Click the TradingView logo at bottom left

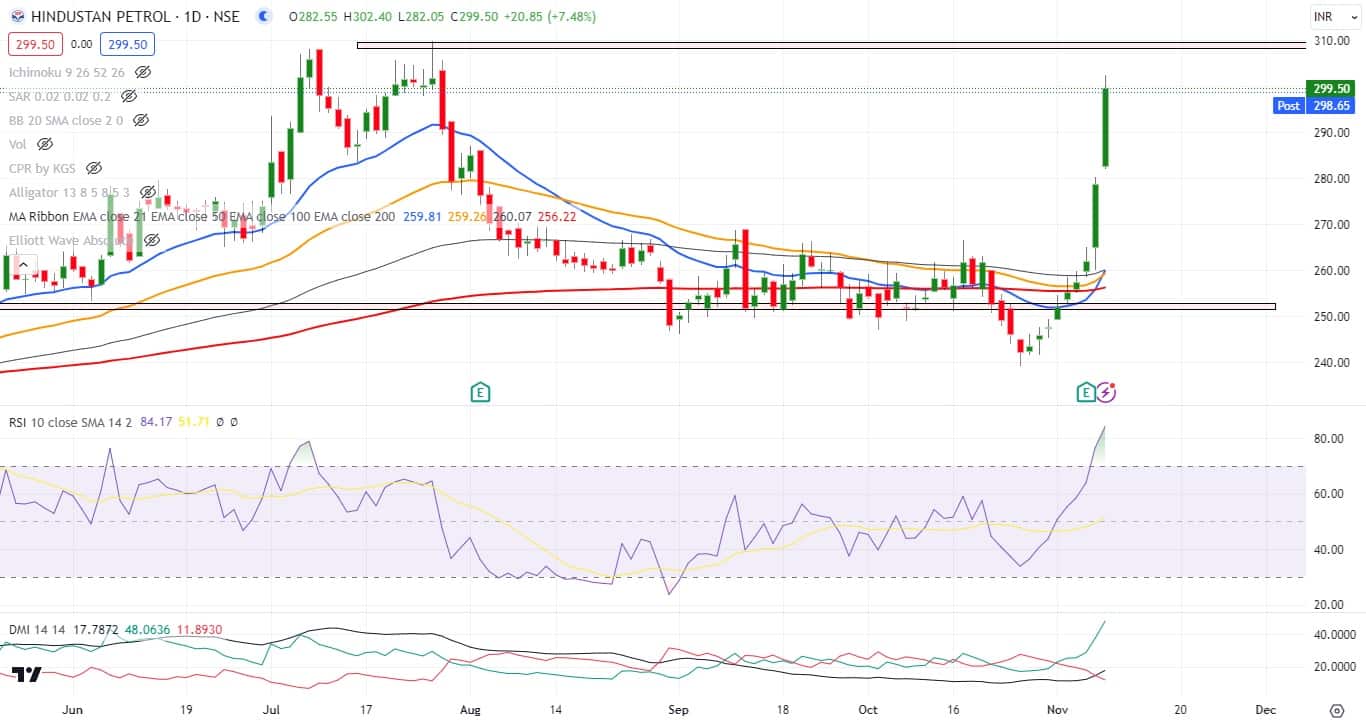(x=26, y=674)
